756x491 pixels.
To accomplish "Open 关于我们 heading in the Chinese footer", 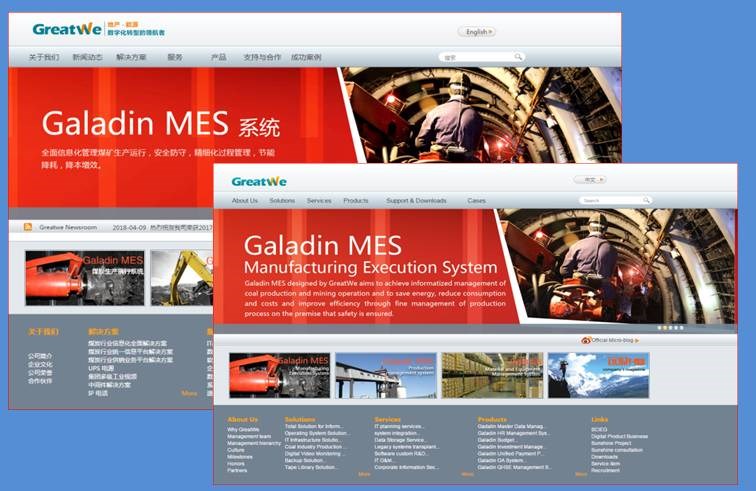I will pos(43,332).
